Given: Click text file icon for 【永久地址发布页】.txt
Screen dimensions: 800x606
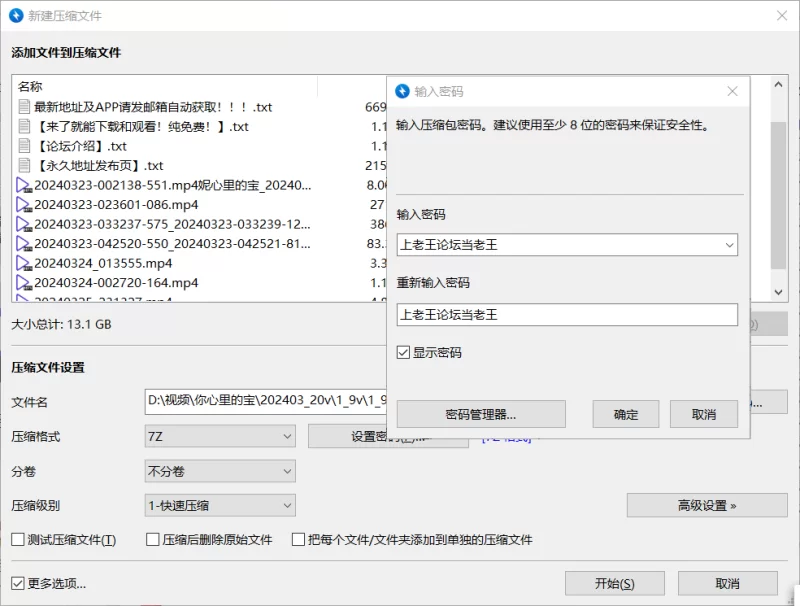Looking at the screenshot, I should click(23, 165).
